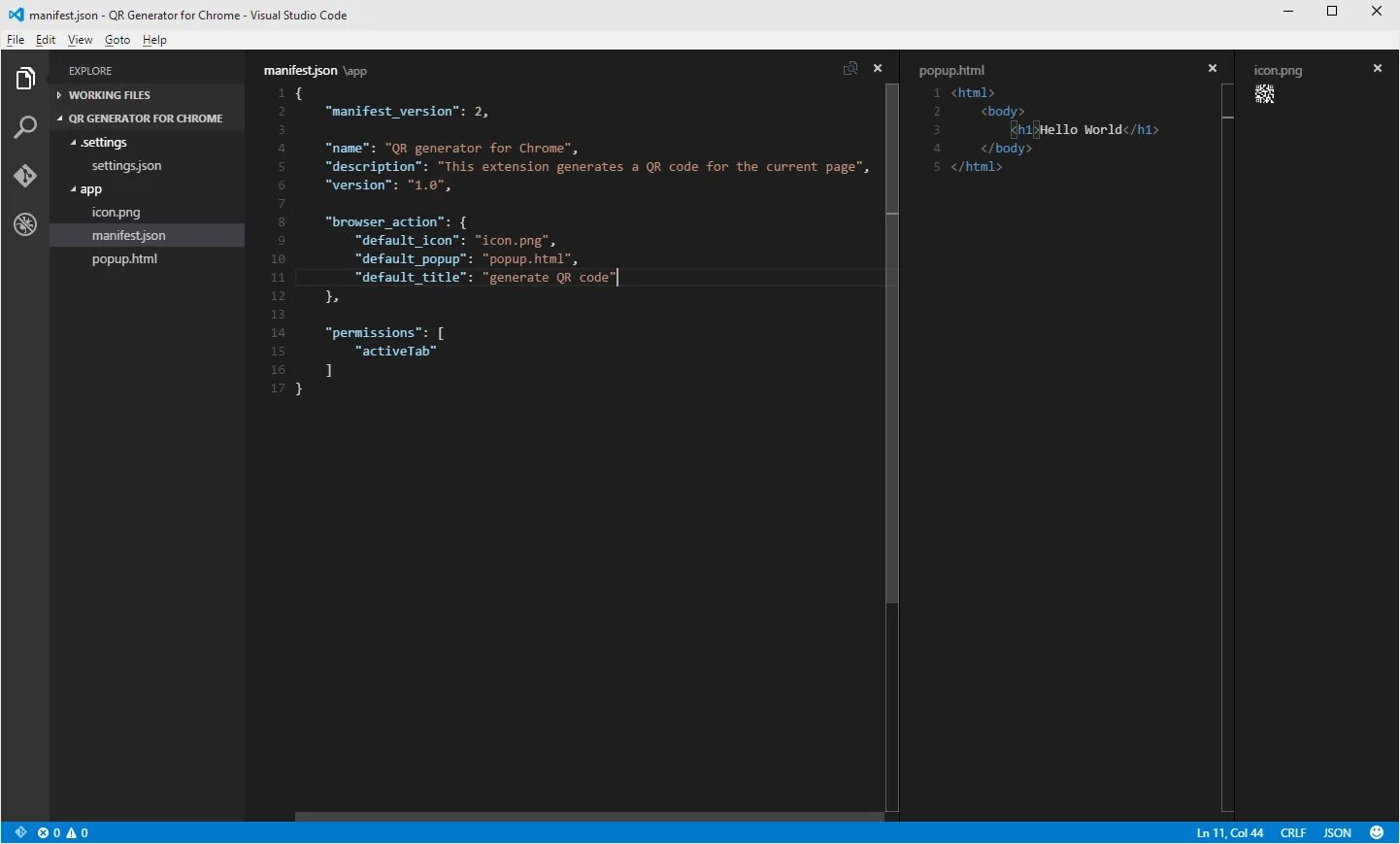Click the manifest.json vertical scrollbar thumb
The height and width of the screenshot is (844, 1400).
click(892, 343)
